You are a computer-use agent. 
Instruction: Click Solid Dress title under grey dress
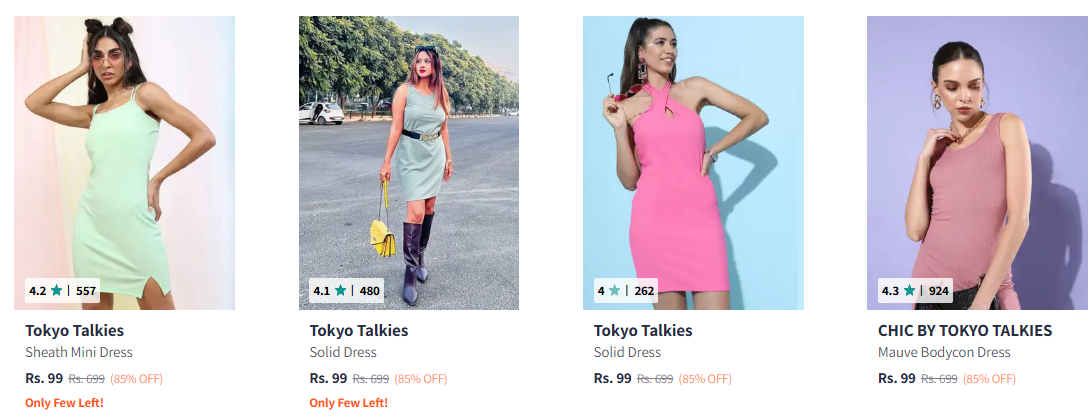343,353
